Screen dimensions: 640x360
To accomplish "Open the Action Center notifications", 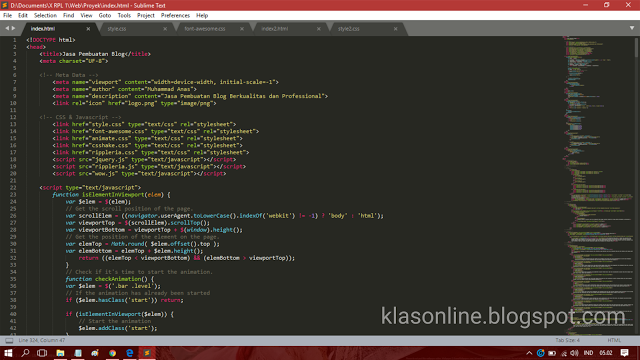I will (624, 353).
